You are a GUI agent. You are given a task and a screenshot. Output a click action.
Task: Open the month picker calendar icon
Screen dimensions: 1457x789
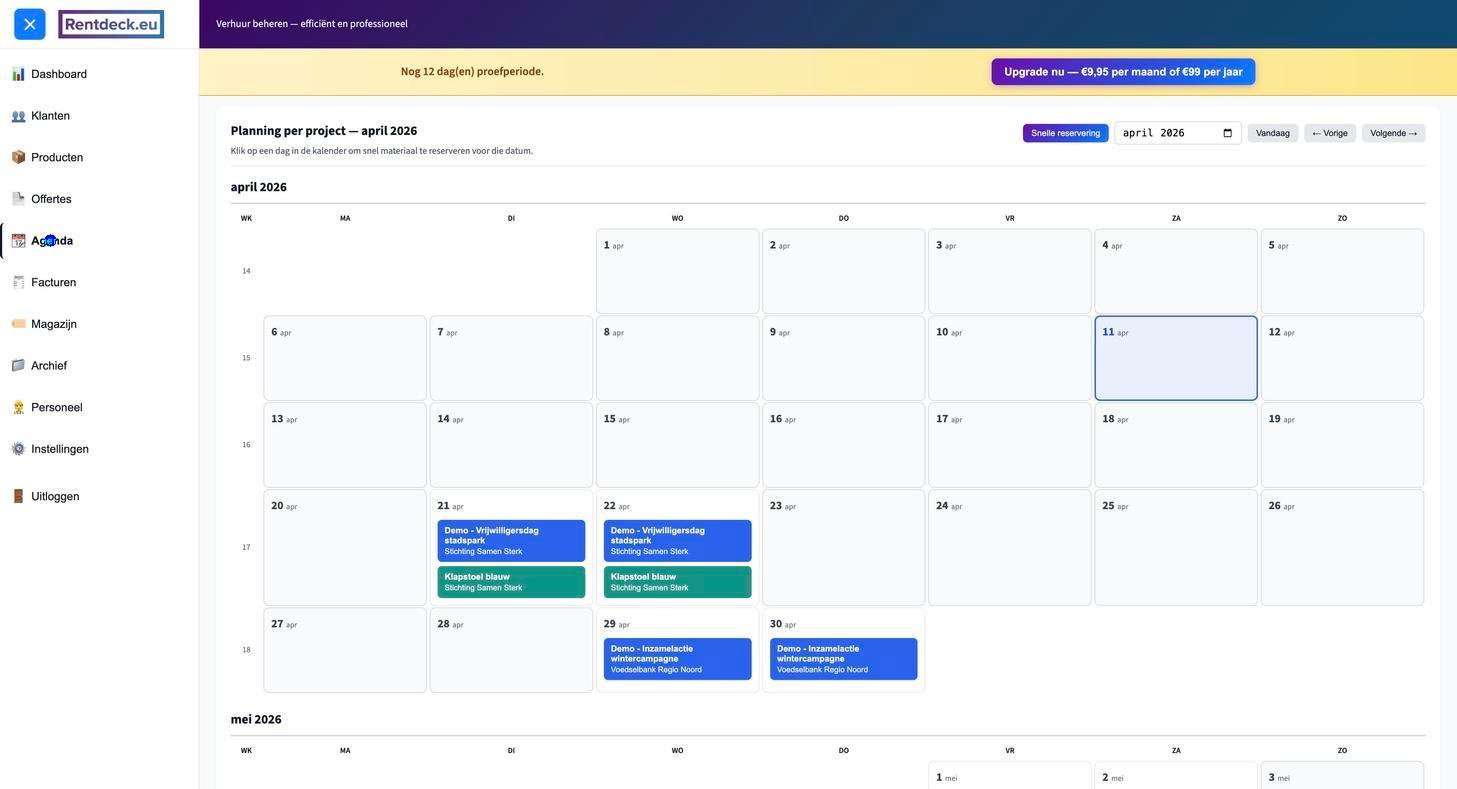tap(1227, 133)
